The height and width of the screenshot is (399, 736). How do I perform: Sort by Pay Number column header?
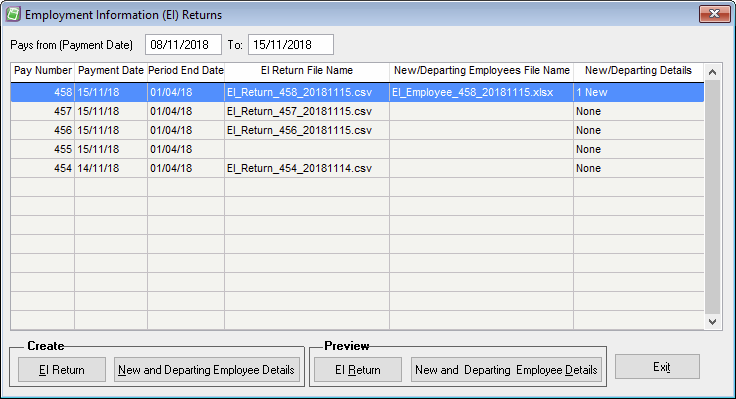[43, 70]
